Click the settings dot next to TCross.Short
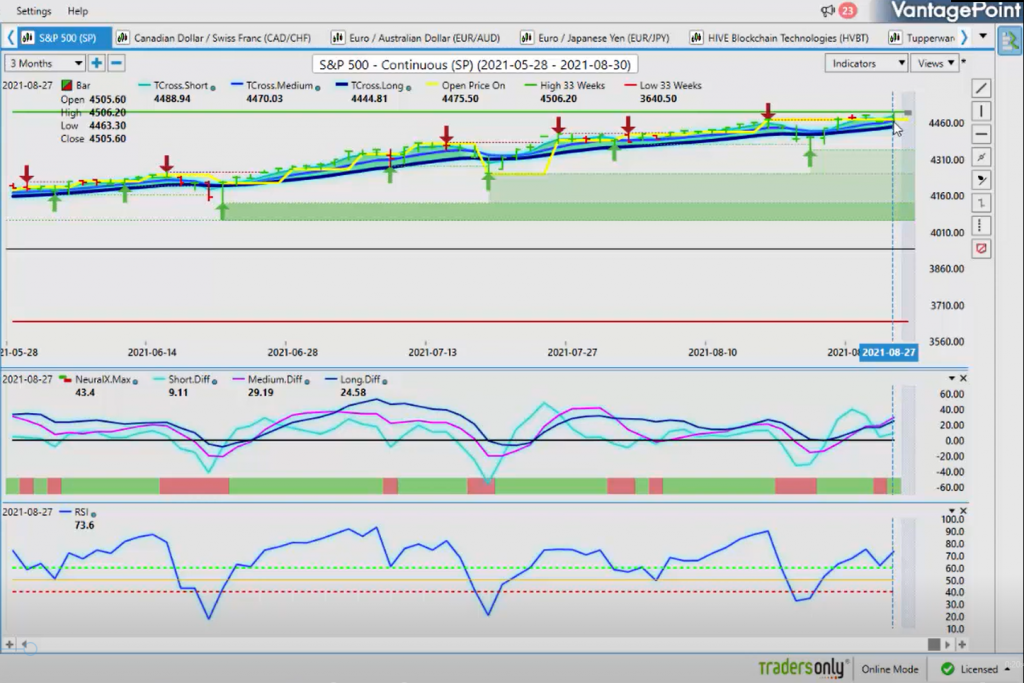 [213, 87]
